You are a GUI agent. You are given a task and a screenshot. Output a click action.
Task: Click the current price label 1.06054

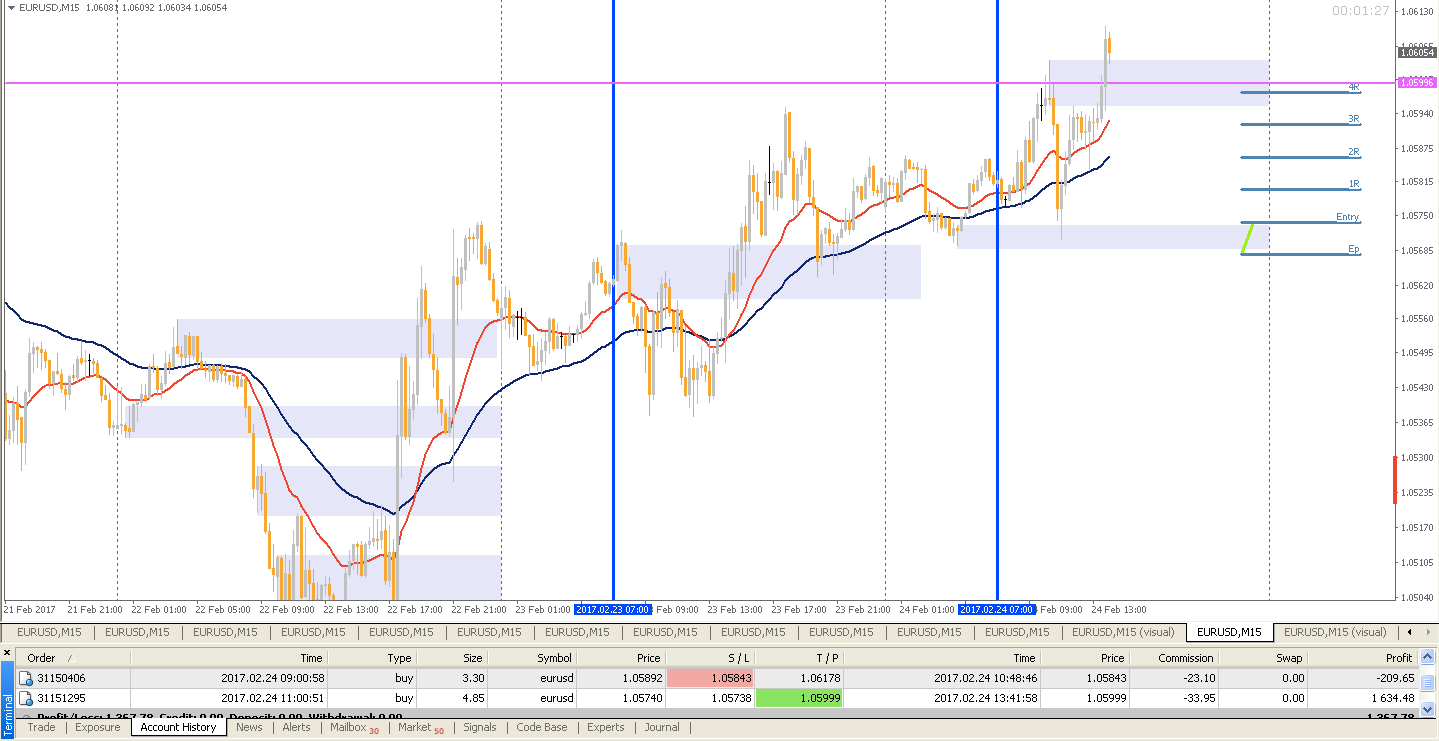pyautogui.click(x=1416, y=53)
